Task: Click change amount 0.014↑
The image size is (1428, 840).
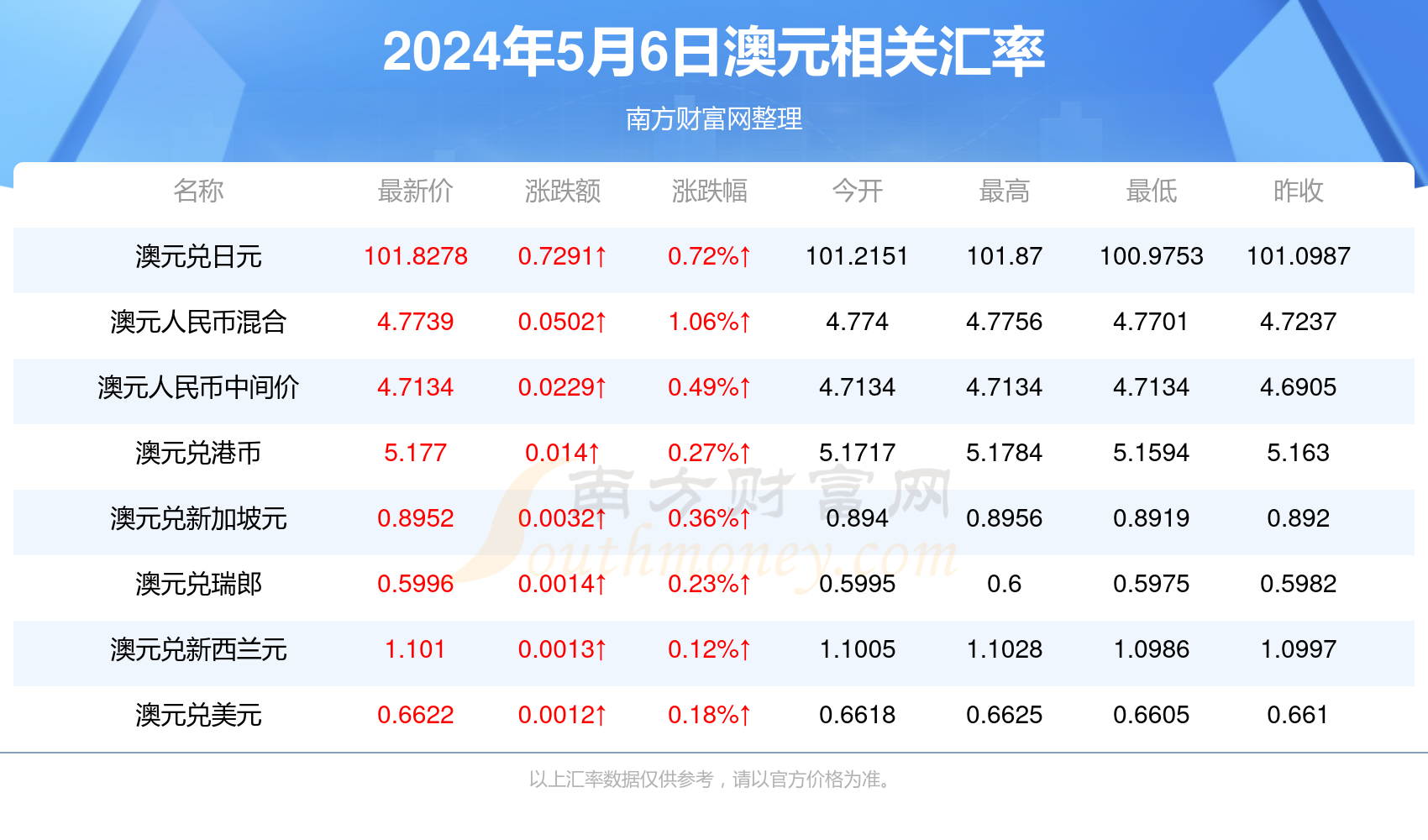Action: pyautogui.click(x=562, y=453)
